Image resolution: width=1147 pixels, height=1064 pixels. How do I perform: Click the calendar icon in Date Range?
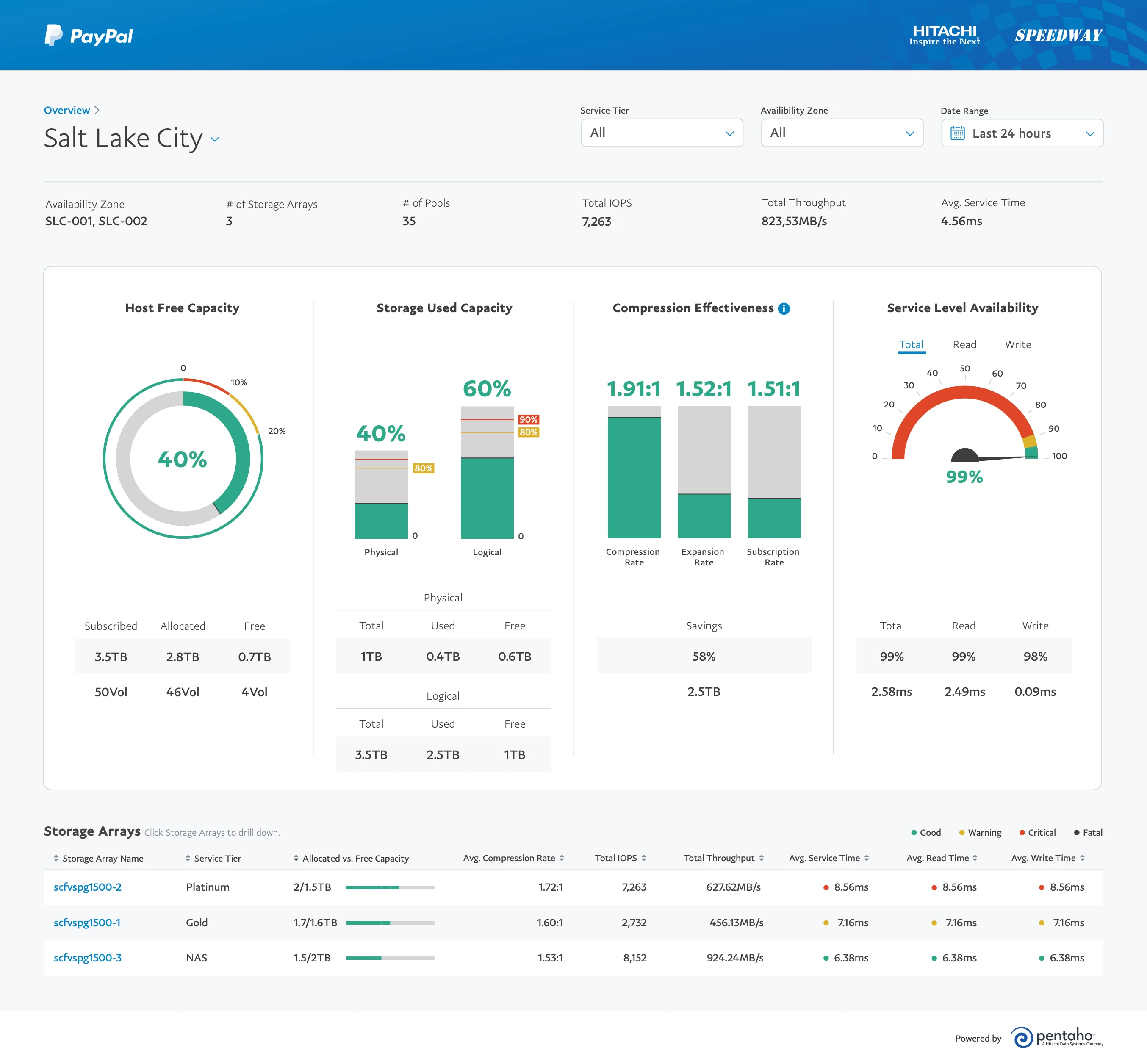(x=957, y=133)
